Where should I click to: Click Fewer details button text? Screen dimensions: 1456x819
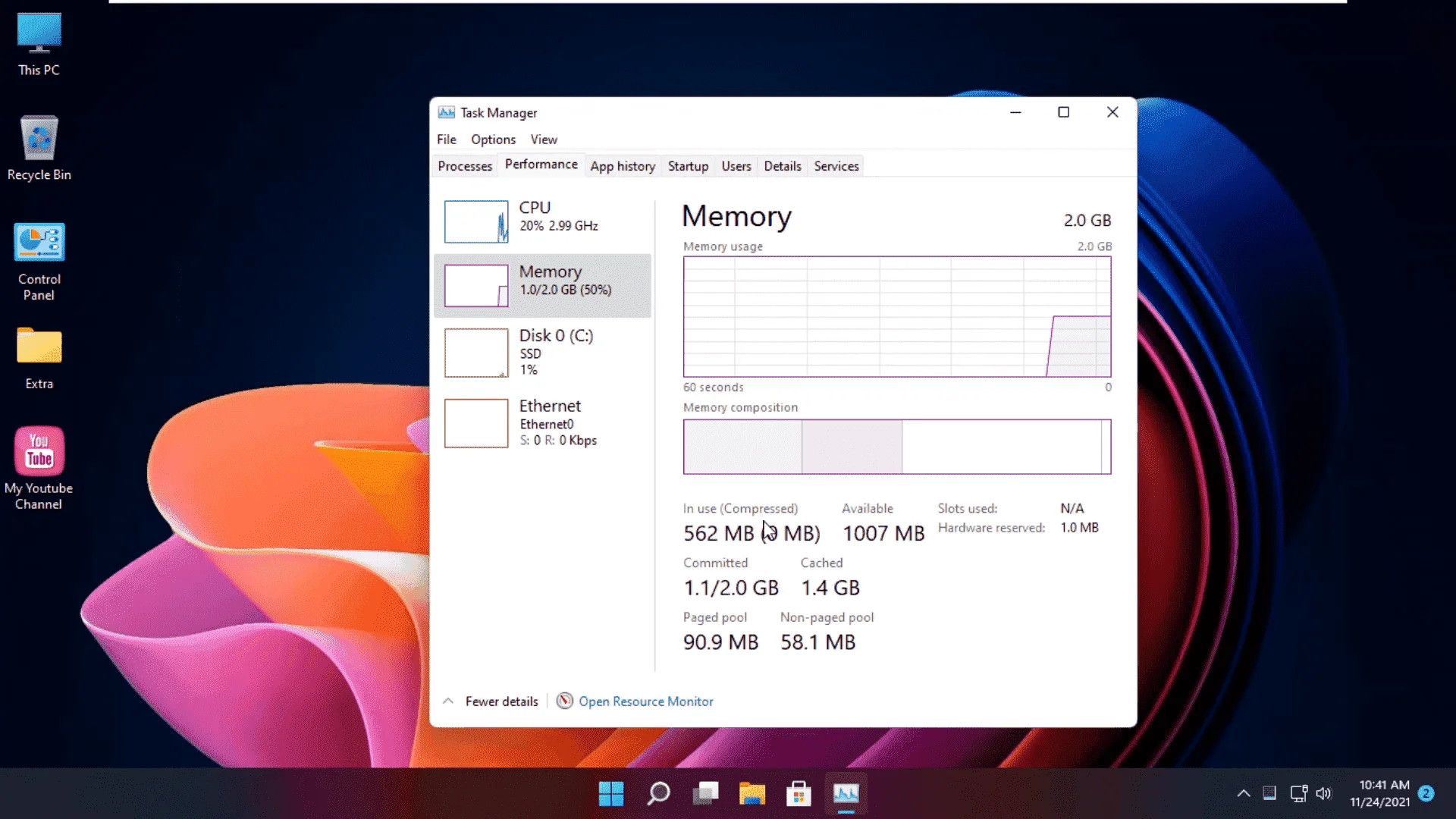pyautogui.click(x=501, y=701)
